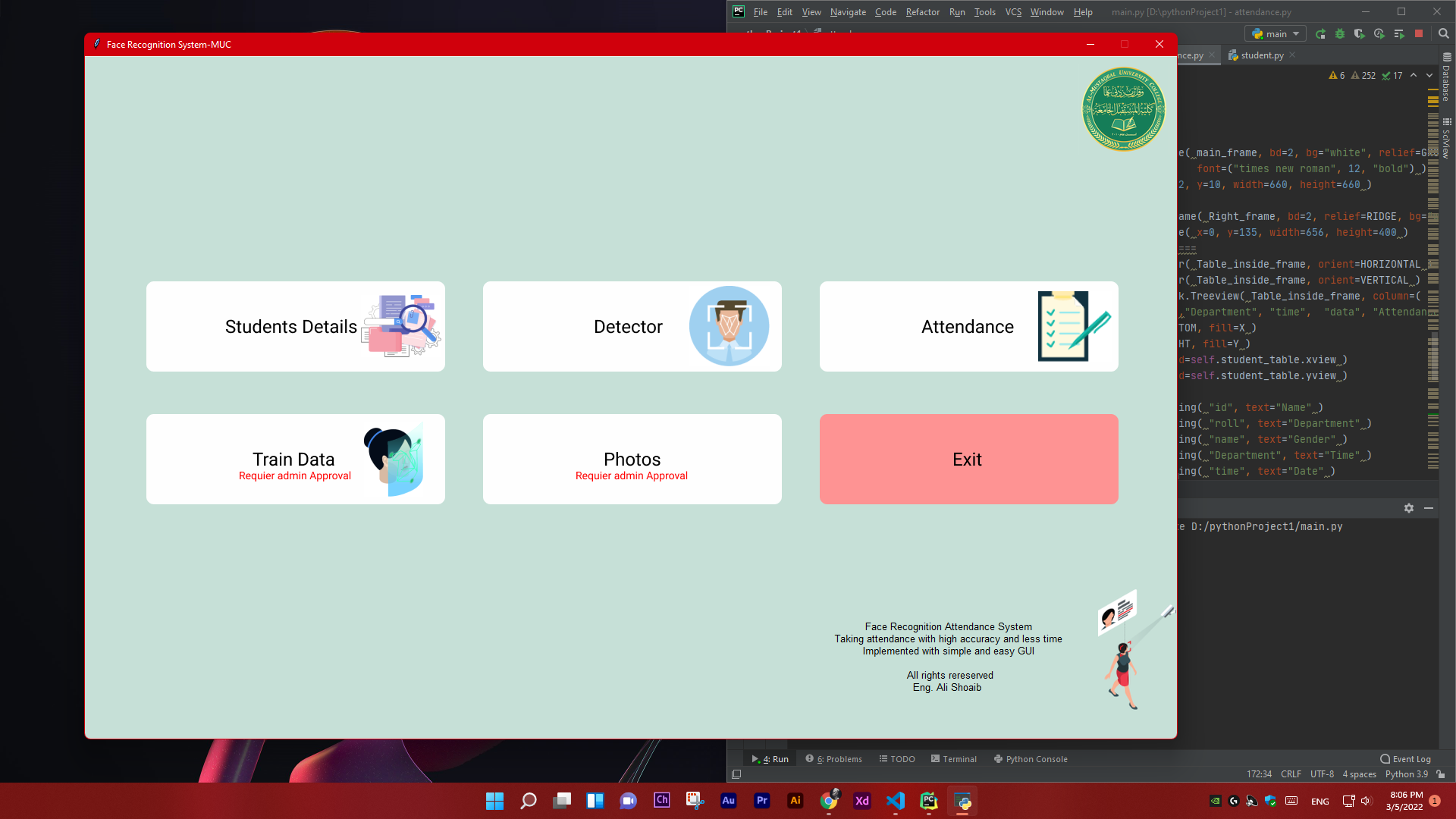Open the Python 3.9 interpreter selector
1456x819 pixels.
point(1405,774)
